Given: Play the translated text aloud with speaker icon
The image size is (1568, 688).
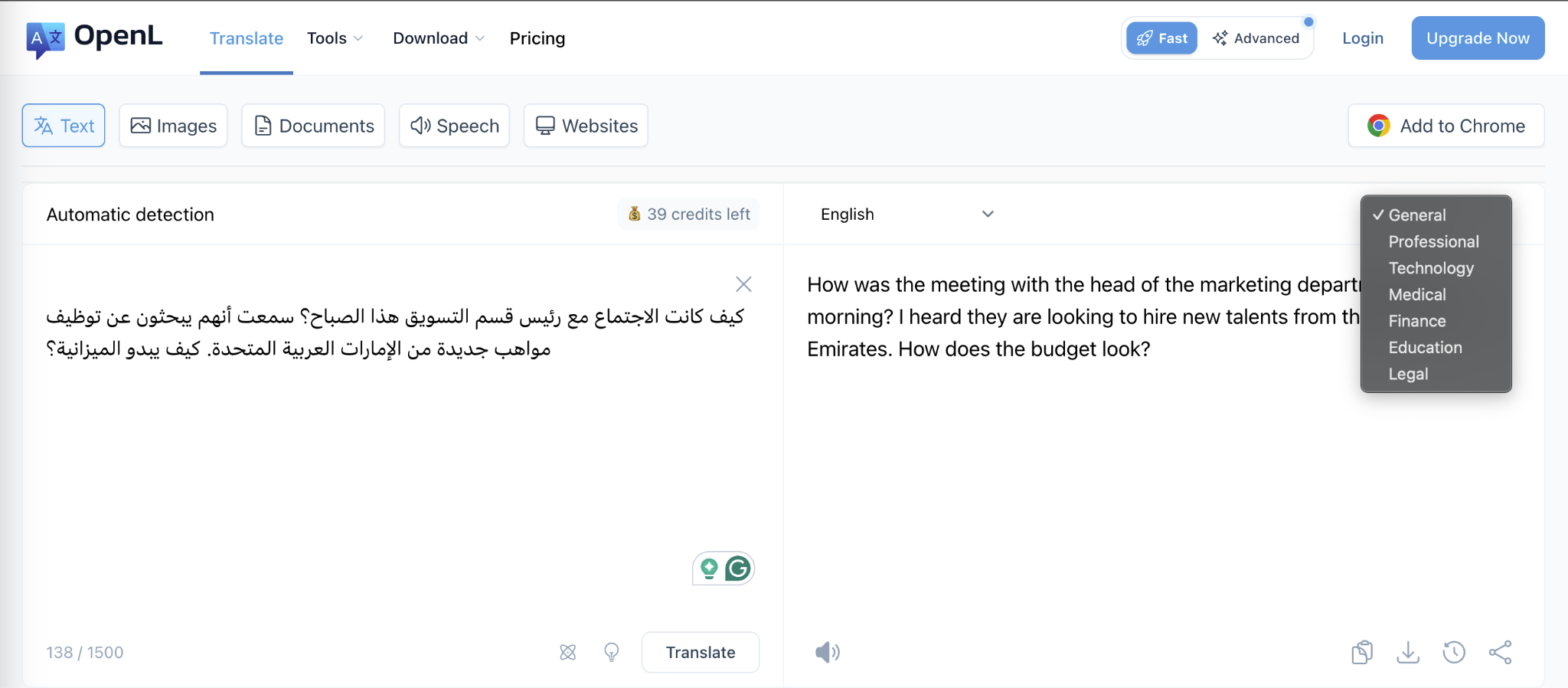Looking at the screenshot, I should coord(826,652).
